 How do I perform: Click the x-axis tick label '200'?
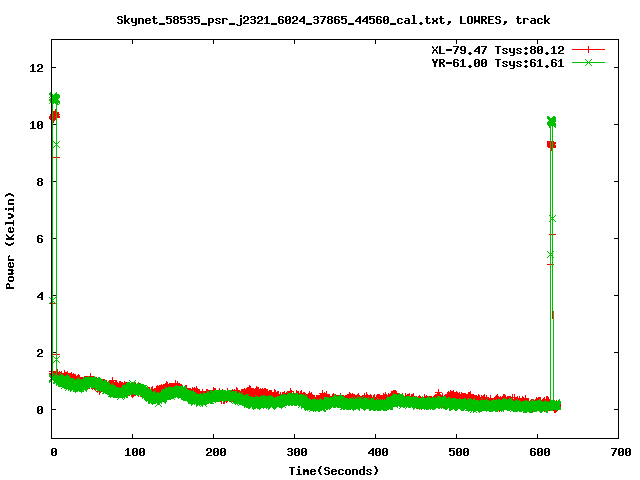[x=216, y=452]
